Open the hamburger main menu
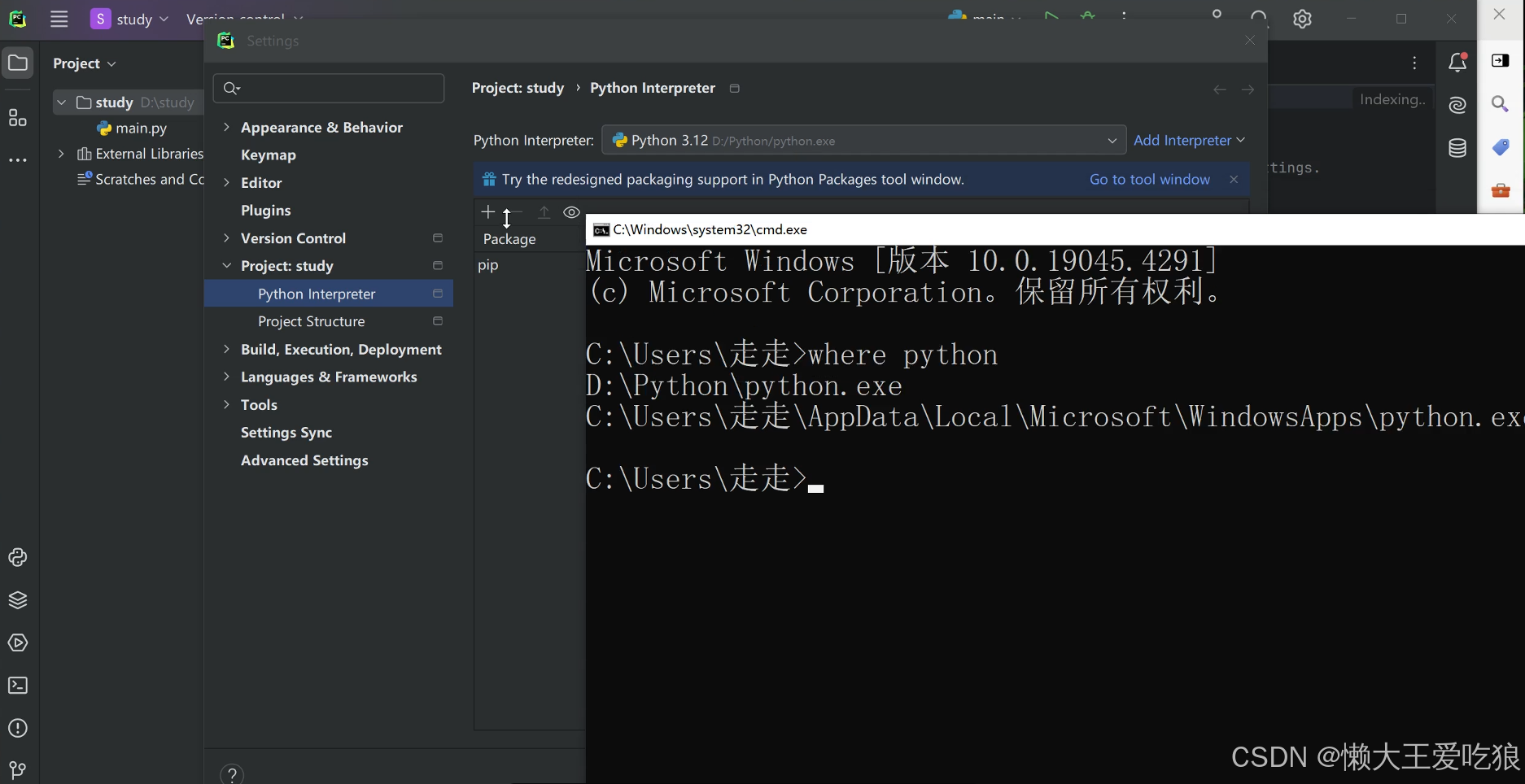 tap(59, 19)
